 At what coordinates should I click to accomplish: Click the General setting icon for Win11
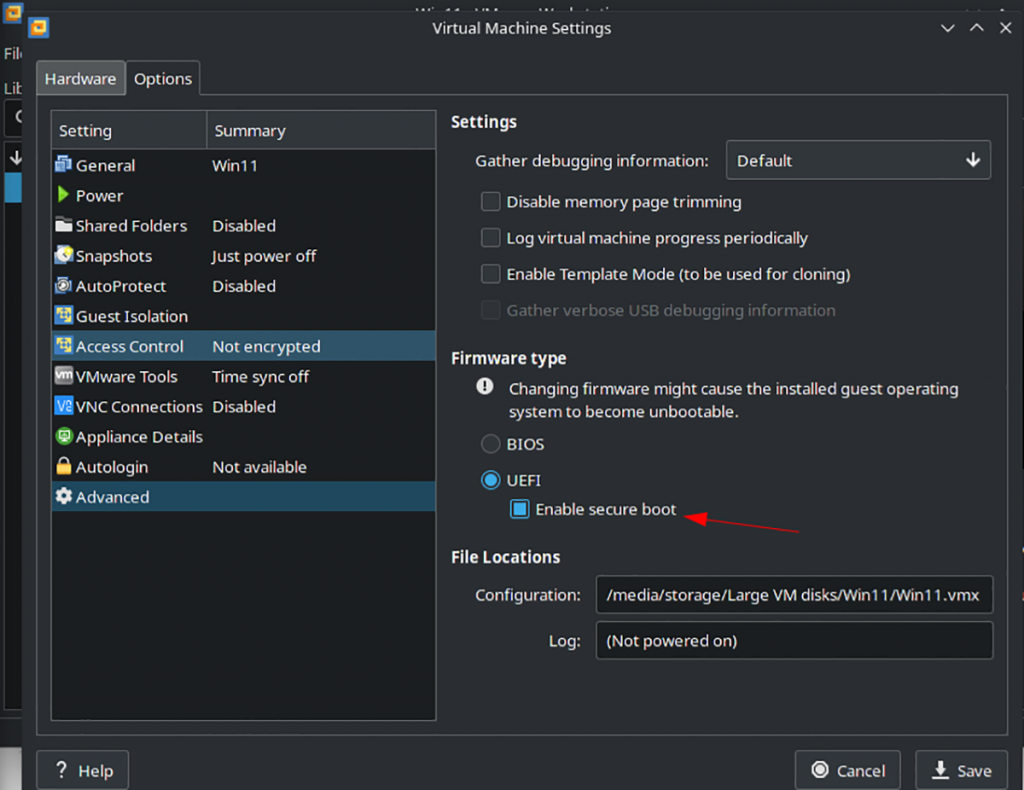[65, 165]
